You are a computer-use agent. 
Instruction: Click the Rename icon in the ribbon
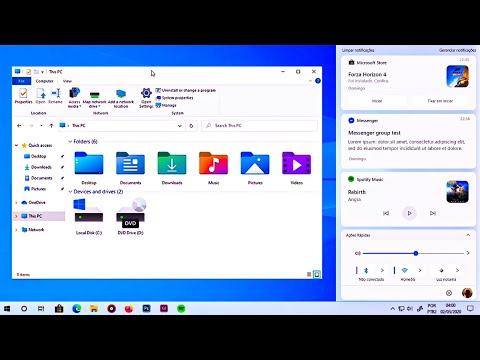tap(56, 93)
